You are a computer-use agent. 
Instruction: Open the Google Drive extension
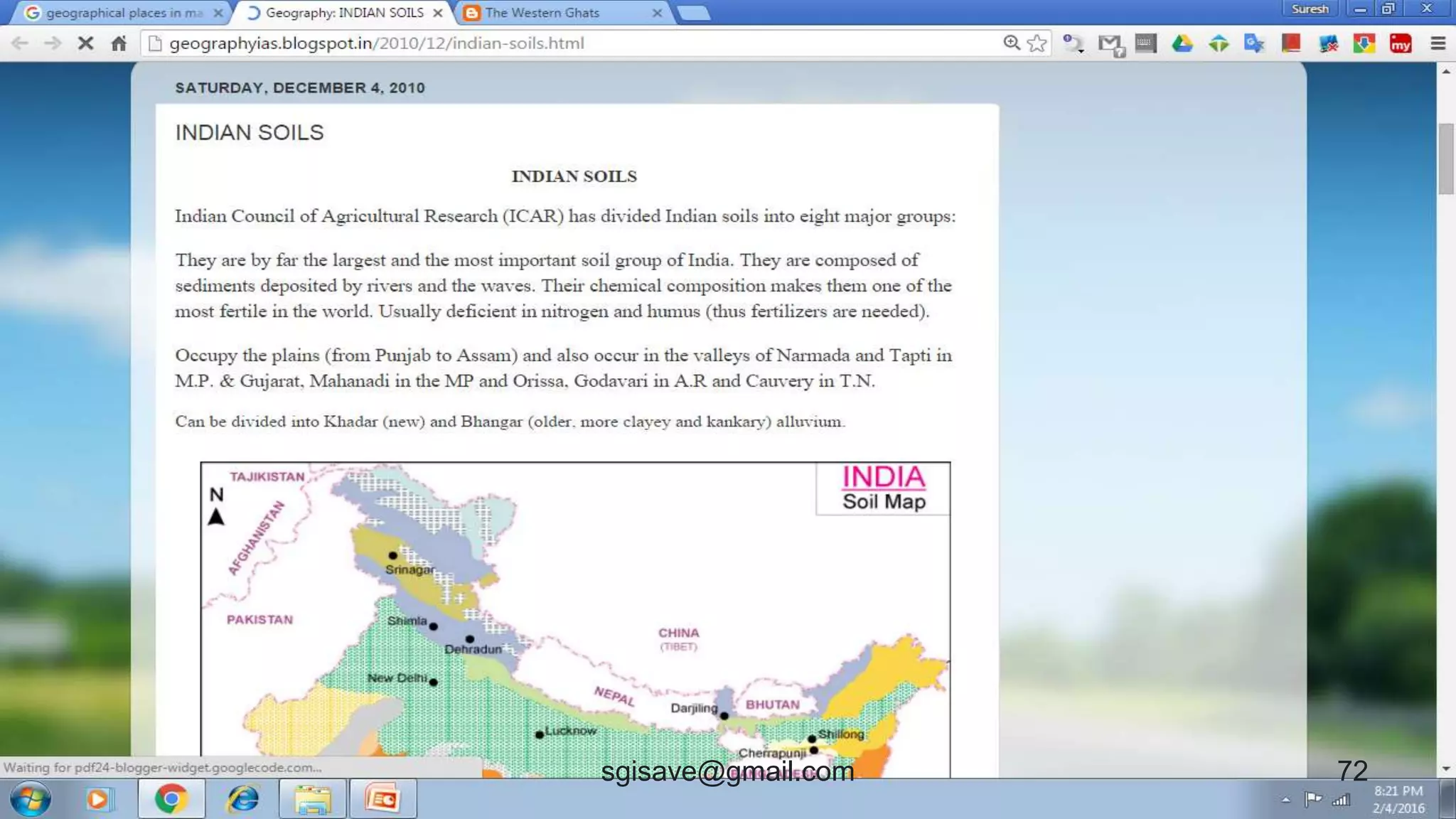1182,43
